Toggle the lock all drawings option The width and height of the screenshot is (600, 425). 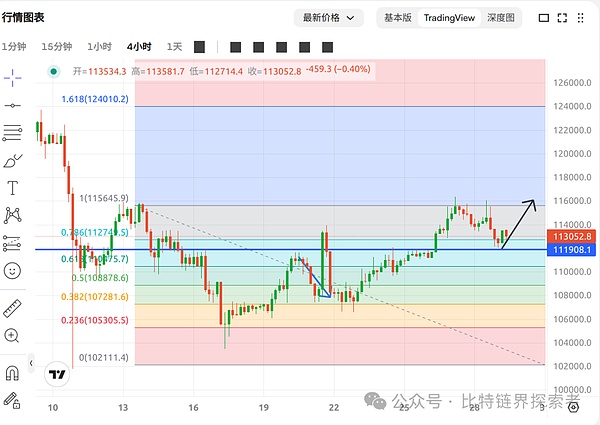point(13,400)
